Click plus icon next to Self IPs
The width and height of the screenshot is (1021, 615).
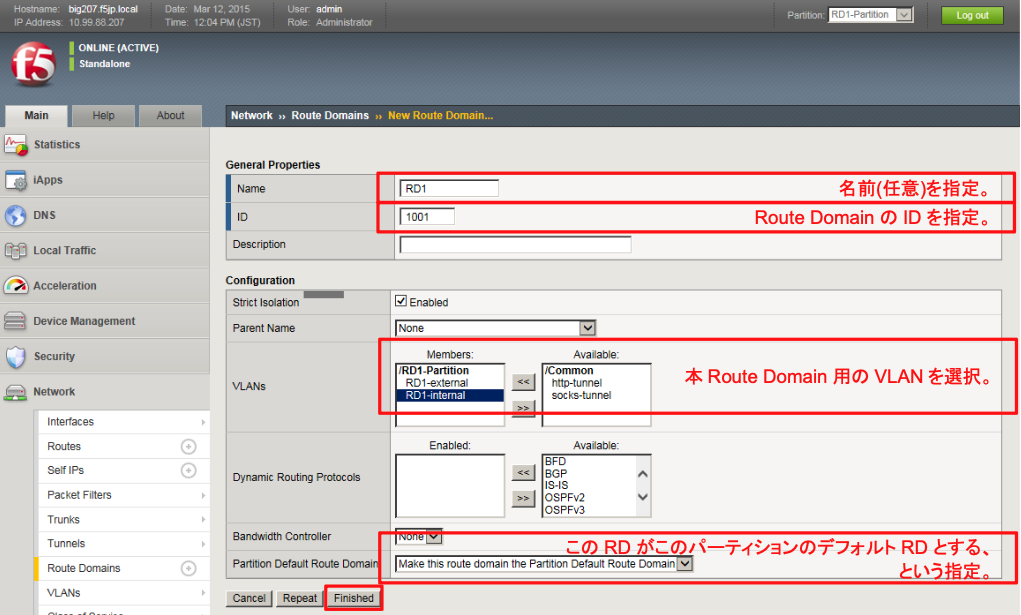coord(188,470)
